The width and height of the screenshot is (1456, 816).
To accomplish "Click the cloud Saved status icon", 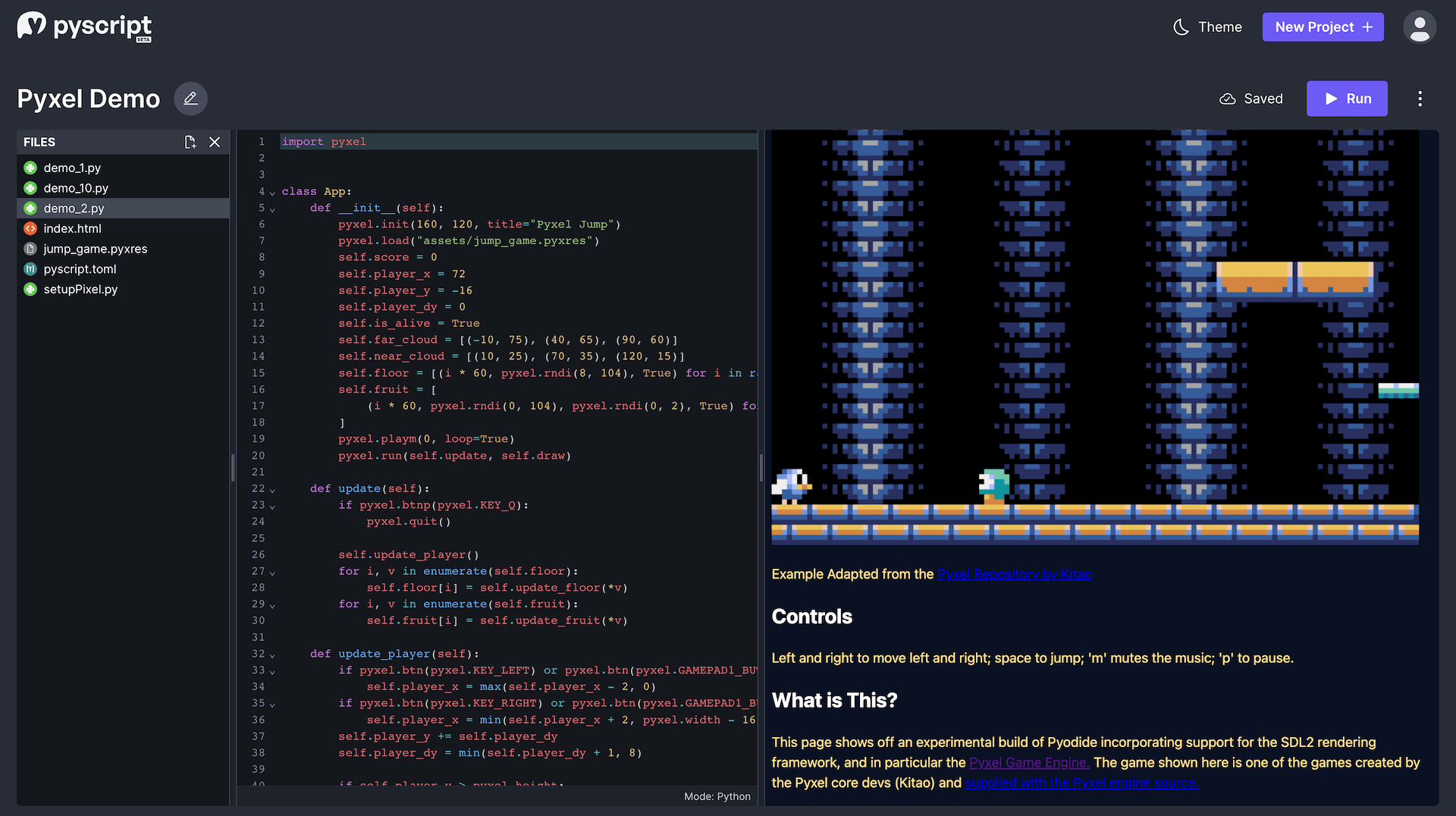I will (x=1227, y=99).
